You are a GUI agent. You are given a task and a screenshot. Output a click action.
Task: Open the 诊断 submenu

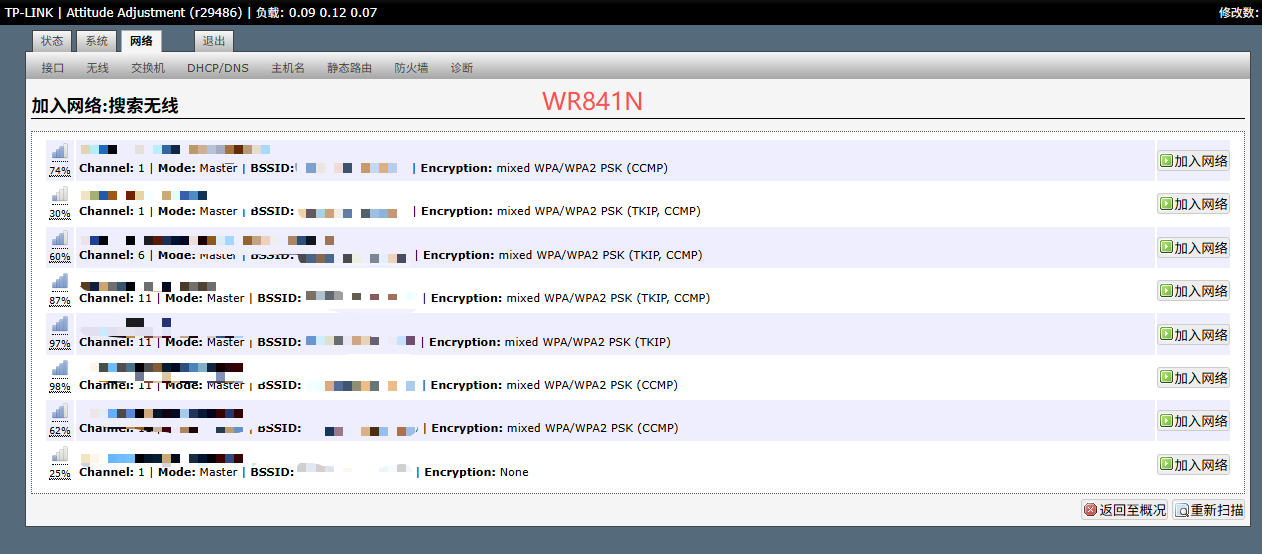pyautogui.click(x=462, y=68)
